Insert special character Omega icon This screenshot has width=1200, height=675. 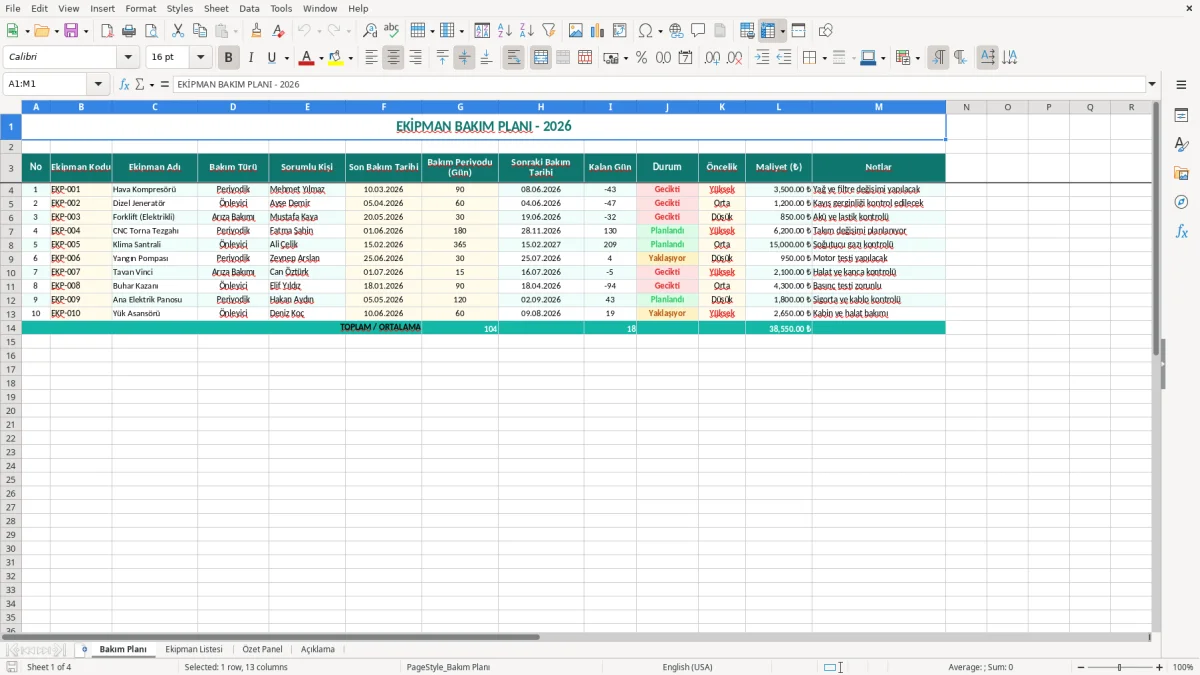645,31
